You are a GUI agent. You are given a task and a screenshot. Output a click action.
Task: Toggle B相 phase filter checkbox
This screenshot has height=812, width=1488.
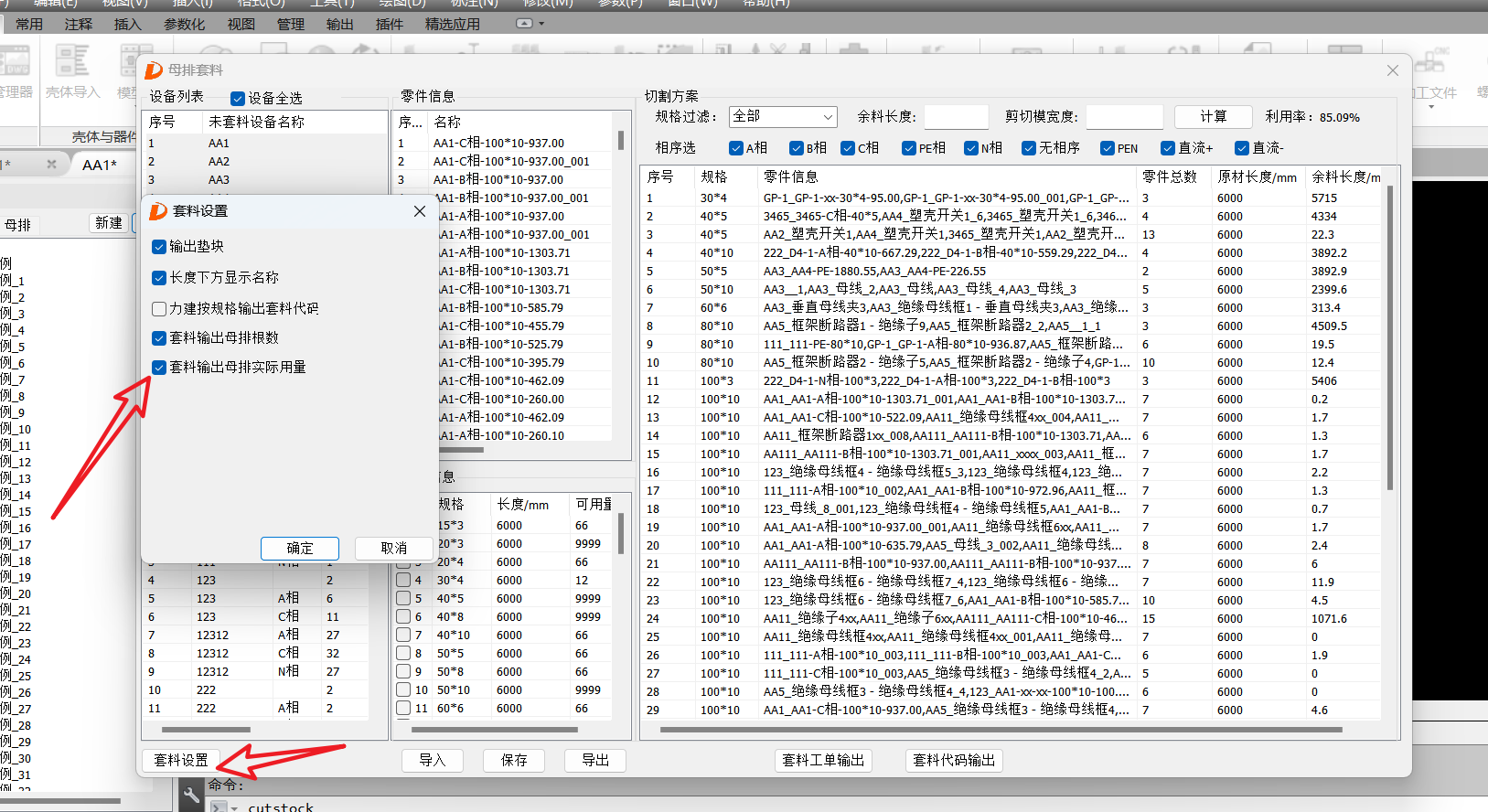coord(797,148)
